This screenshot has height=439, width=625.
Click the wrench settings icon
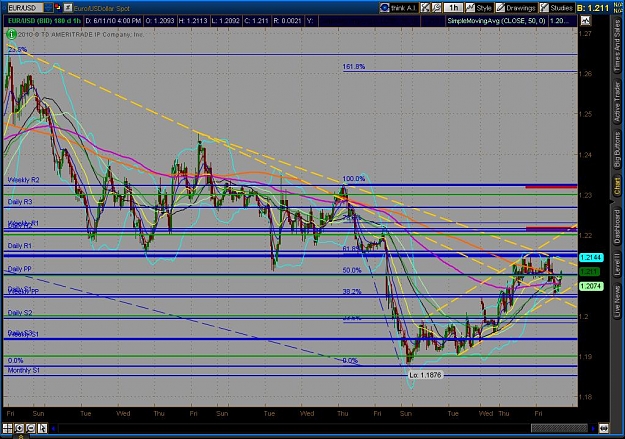pos(436,8)
